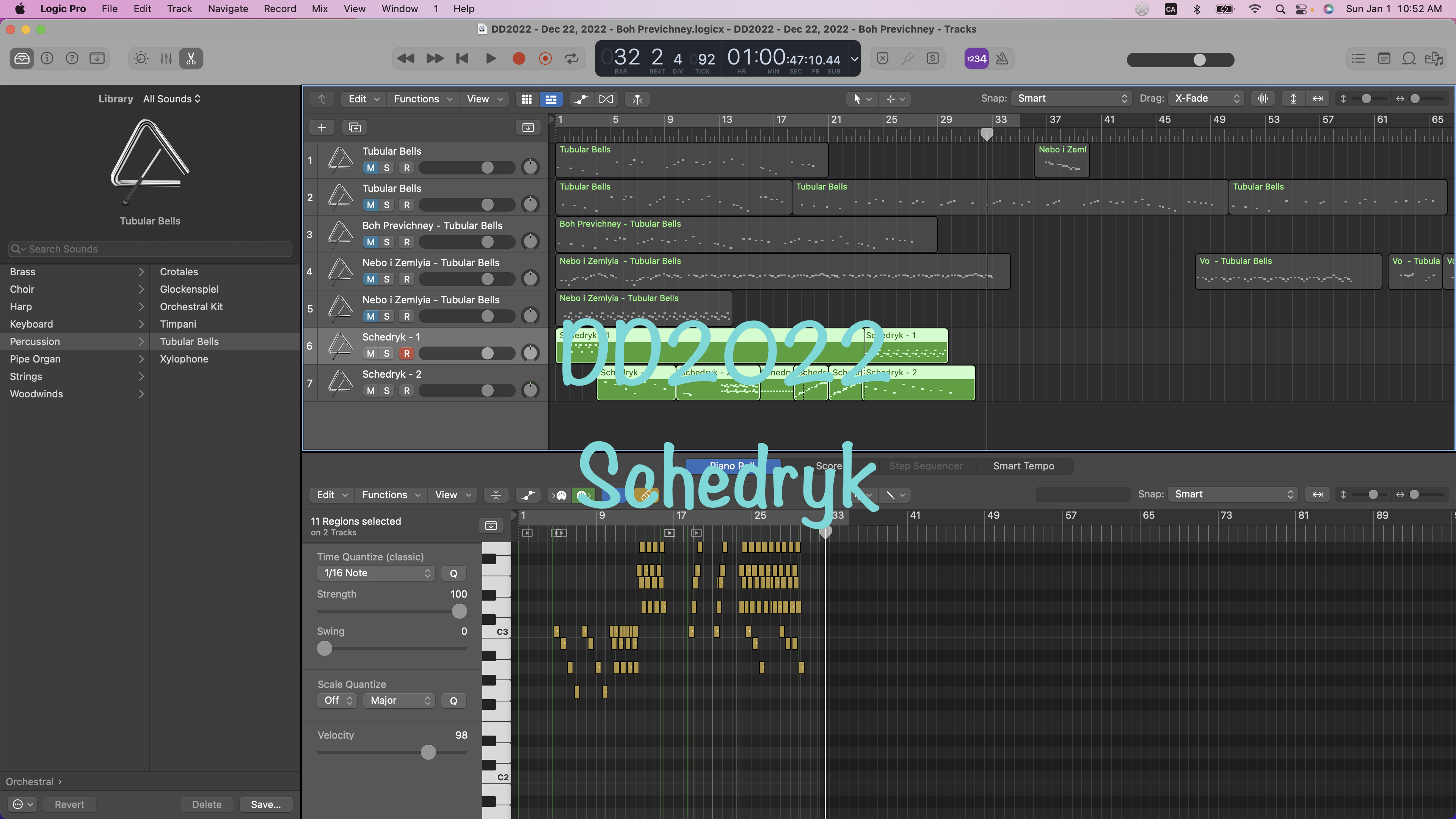Show grid view in Tracks area
This screenshot has width=1456, height=819.
[526, 99]
